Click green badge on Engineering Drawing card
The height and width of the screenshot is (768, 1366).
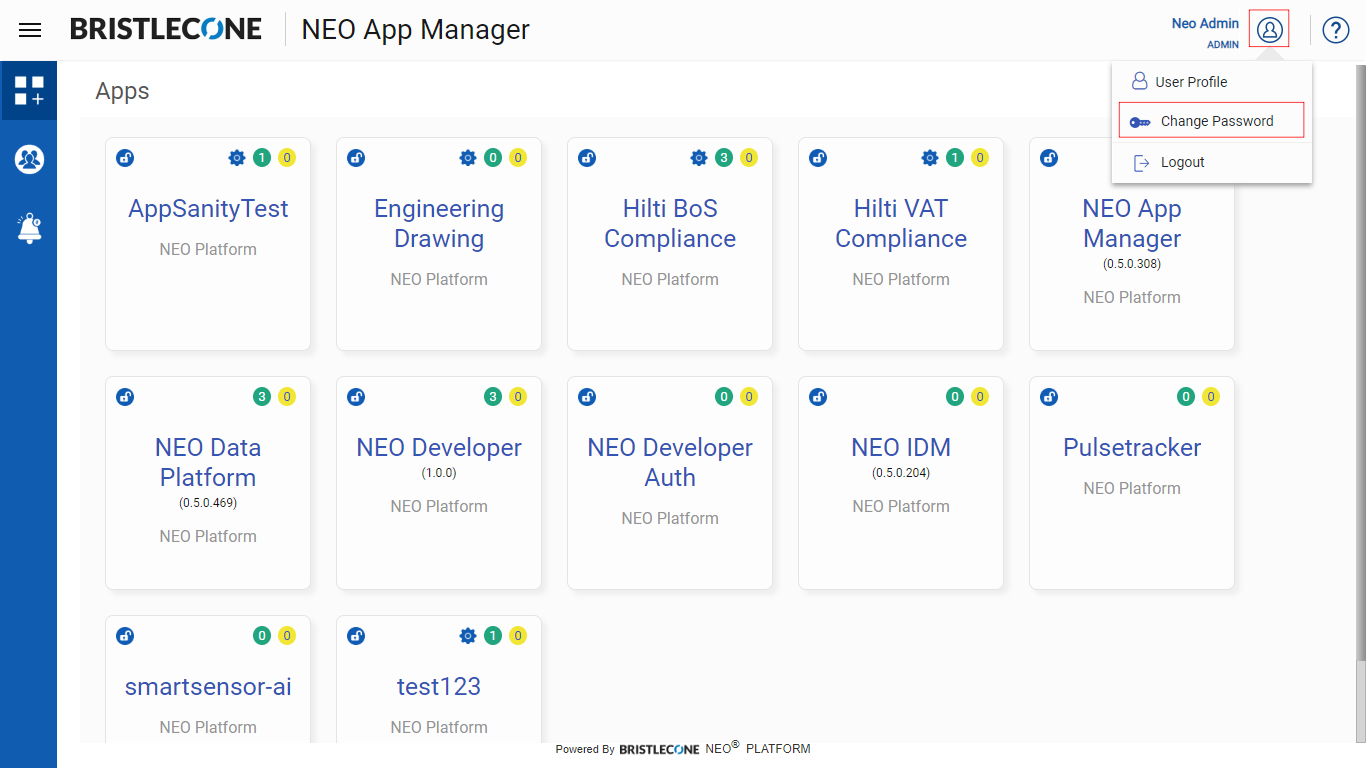[x=493, y=157]
